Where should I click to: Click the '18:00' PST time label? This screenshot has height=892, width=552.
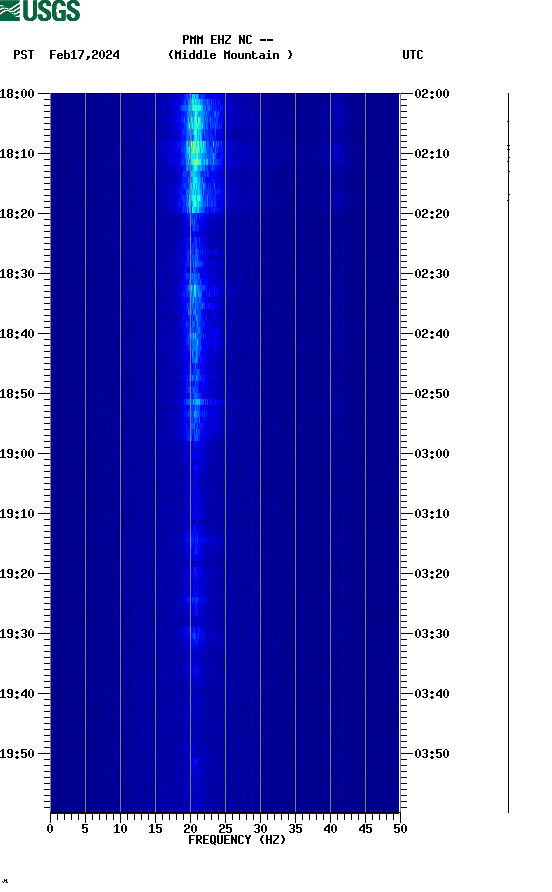tap(17, 94)
